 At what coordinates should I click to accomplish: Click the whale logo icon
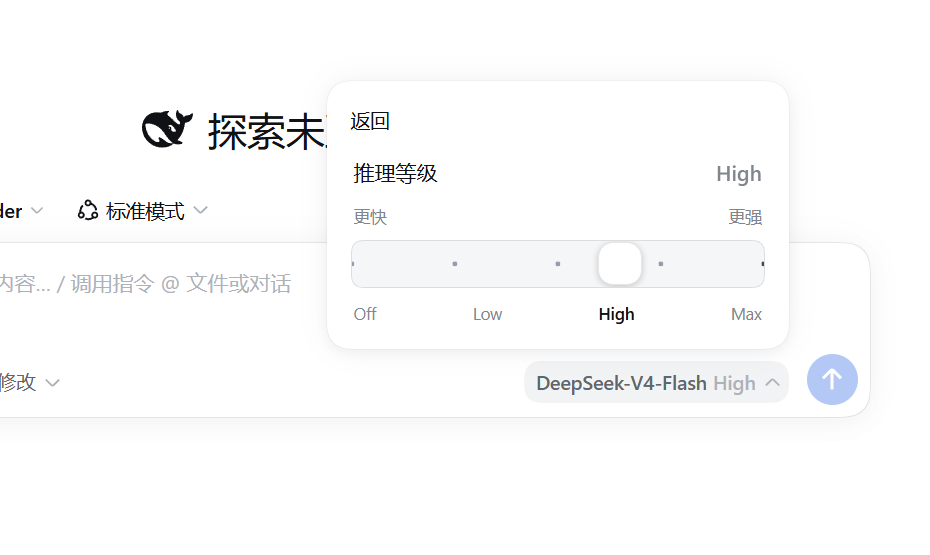tap(167, 129)
